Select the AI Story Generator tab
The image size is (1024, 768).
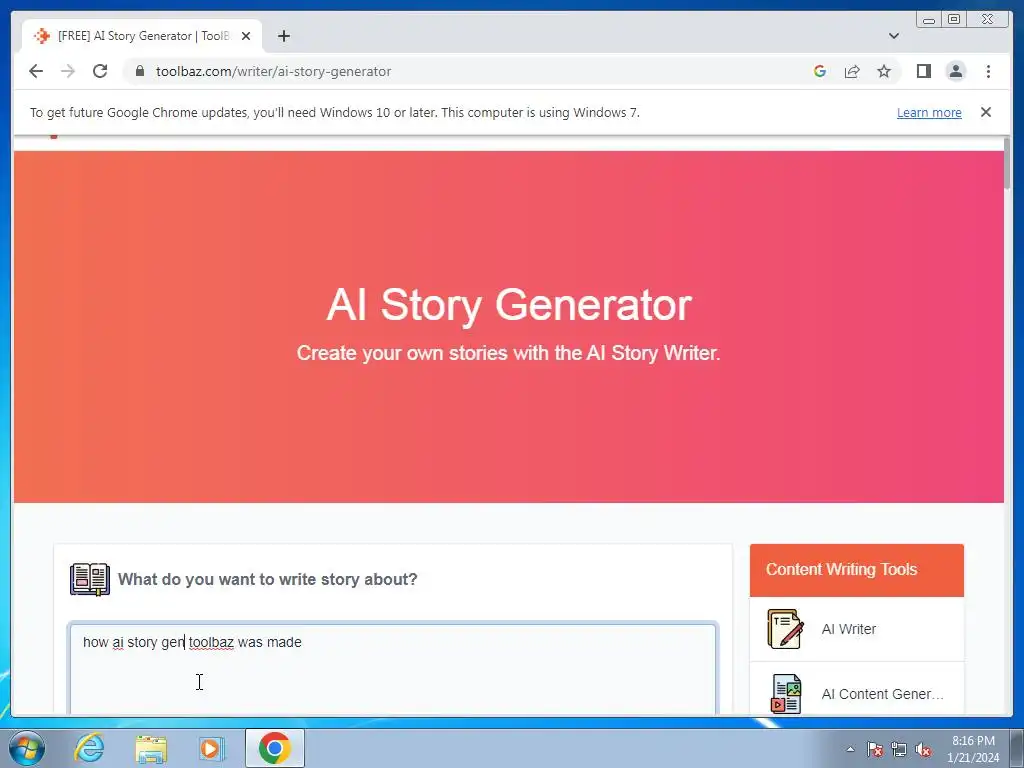click(142, 36)
